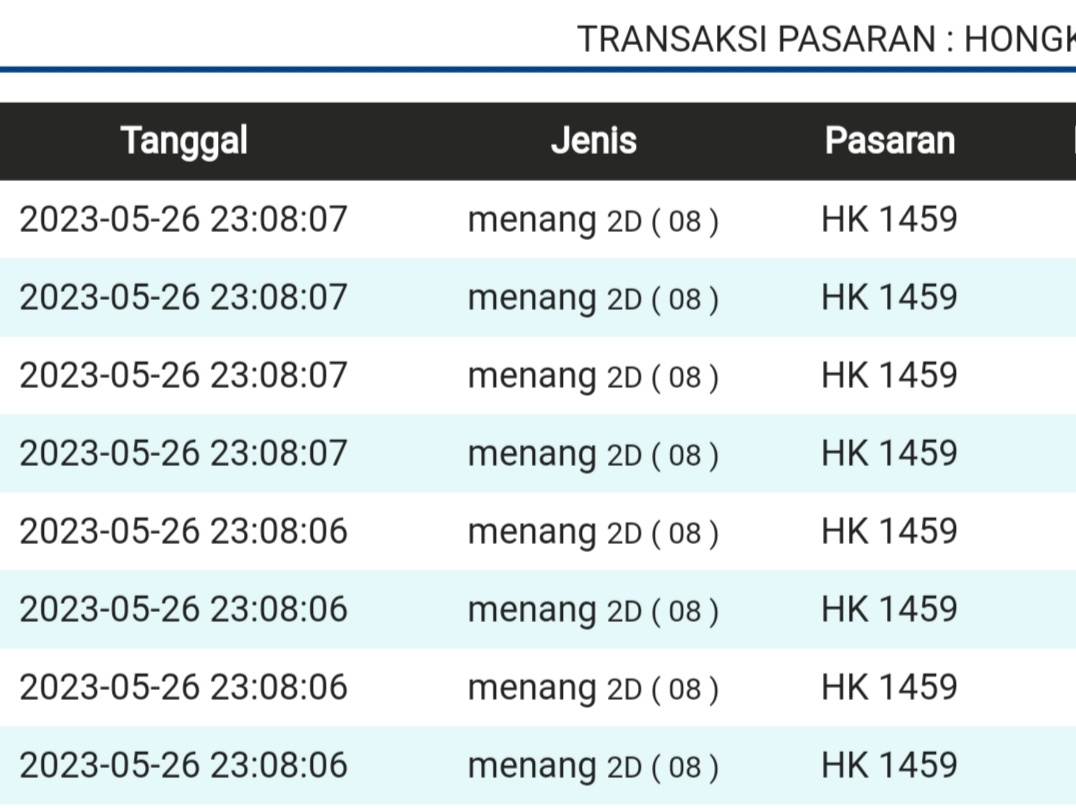Click HK 1459 in the second row
This screenshot has width=1076, height=808.
[x=889, y=297]
